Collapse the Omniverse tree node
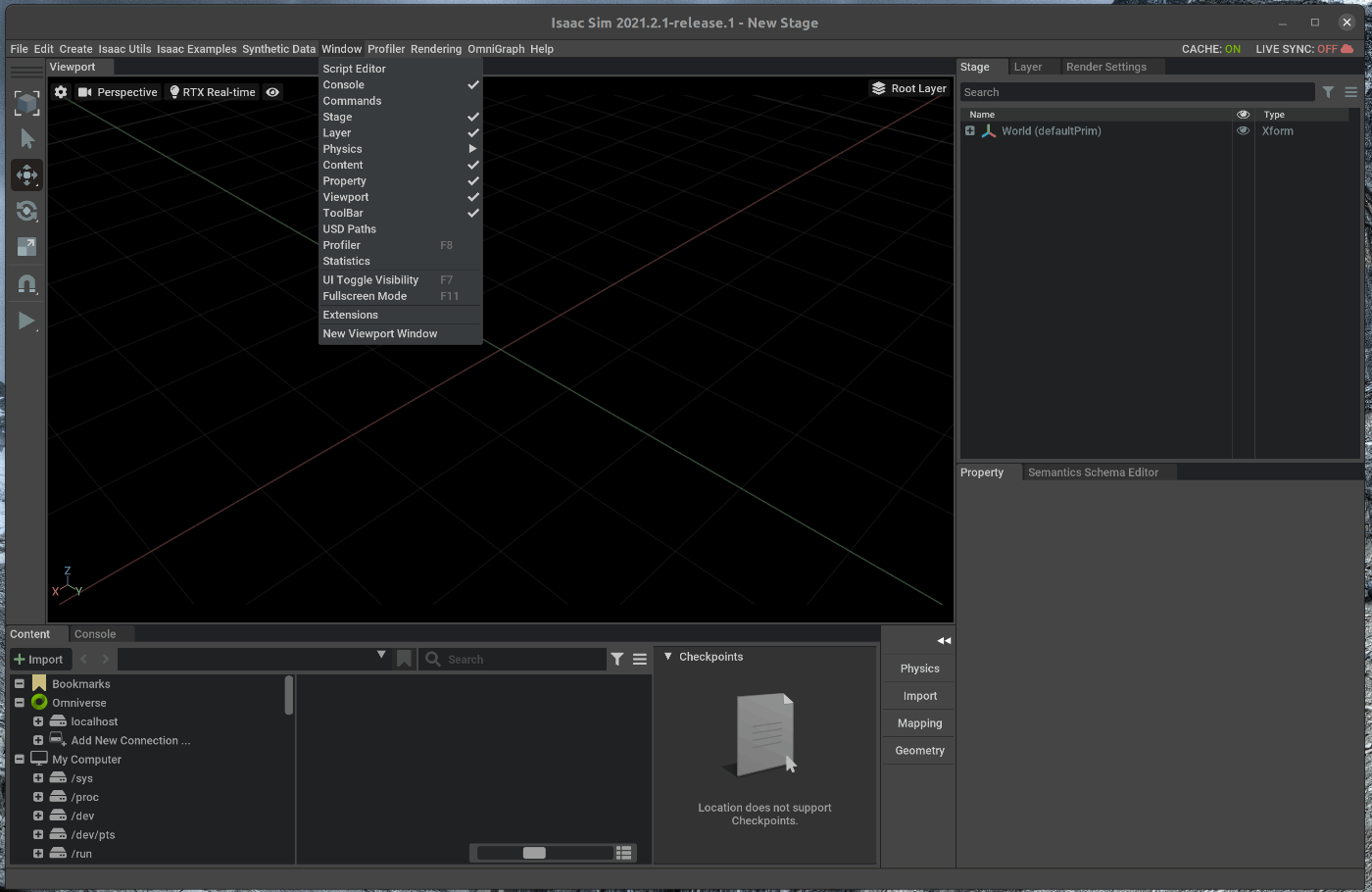1372x892 pixels. [20, 703]
